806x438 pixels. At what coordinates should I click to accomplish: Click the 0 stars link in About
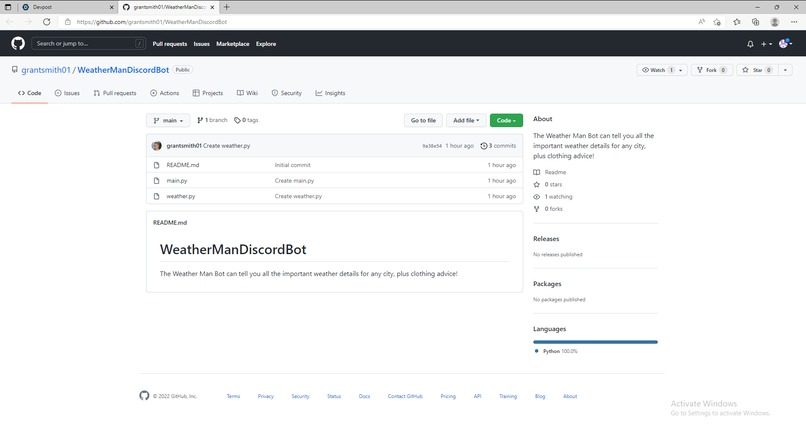[553, 185]
